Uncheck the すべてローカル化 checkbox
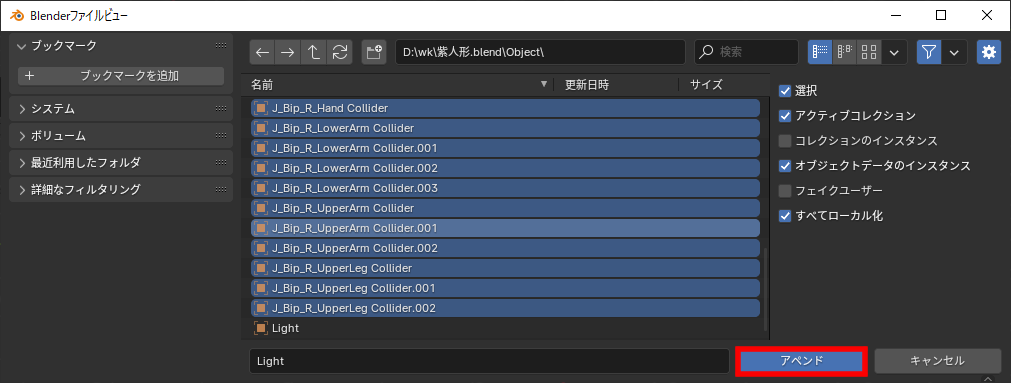The height and width of the screenshot is (383, 1011). tap(785, 216)
